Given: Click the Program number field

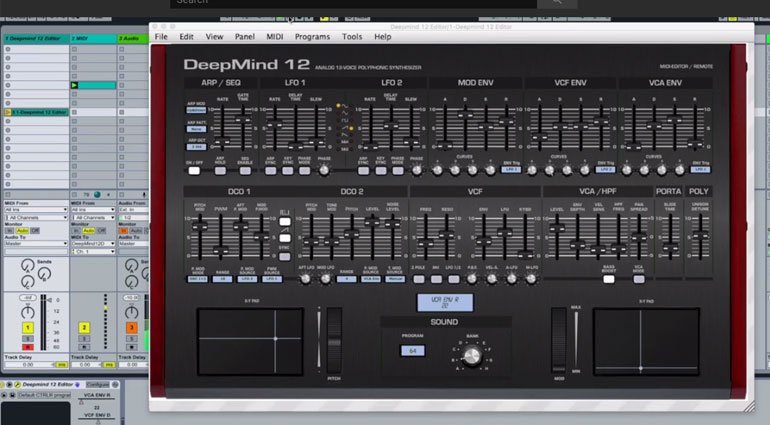Looking at the screenshot, I should pyautogui.click(x=412, y=351).
